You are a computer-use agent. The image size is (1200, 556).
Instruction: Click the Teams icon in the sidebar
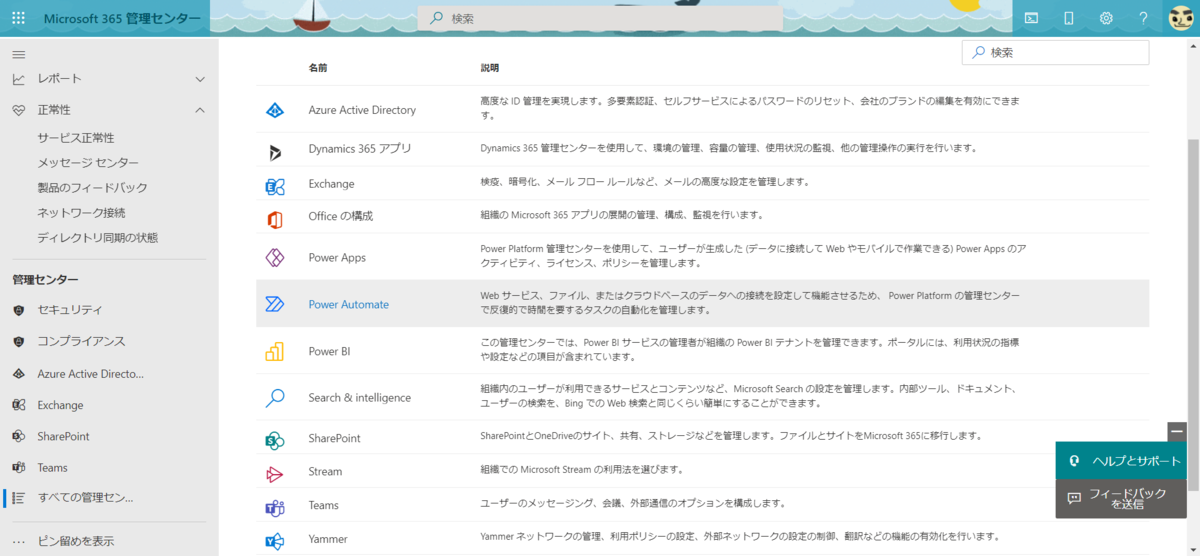point(18,467)
